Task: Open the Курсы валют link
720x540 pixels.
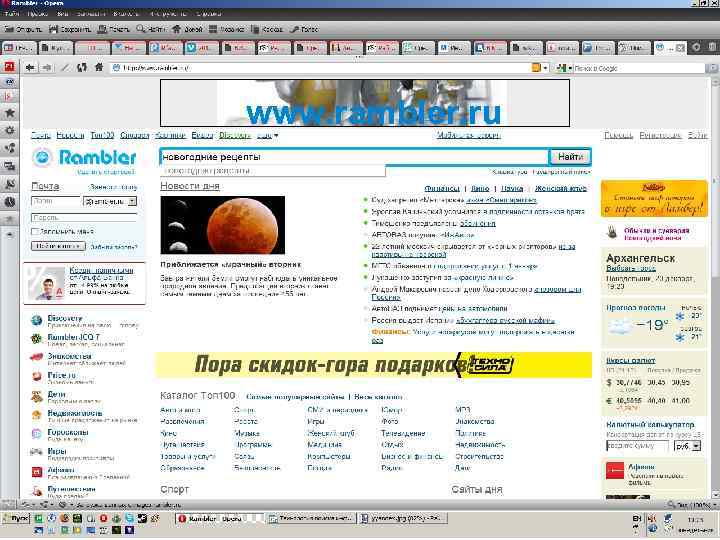Action: click(x=630, y=360)
